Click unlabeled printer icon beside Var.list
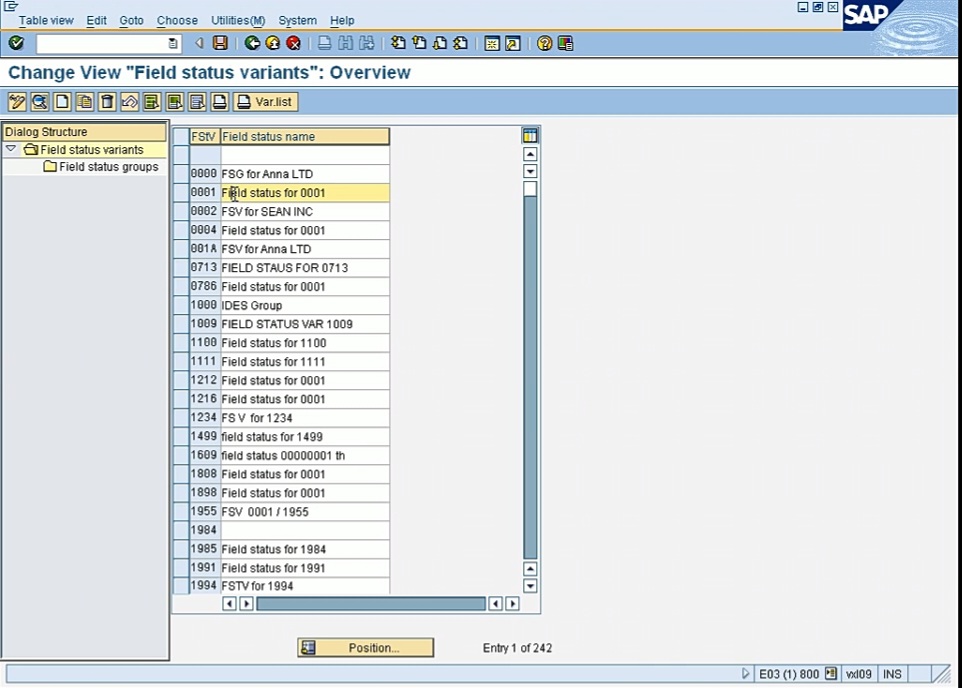 [x=220, y=102]
